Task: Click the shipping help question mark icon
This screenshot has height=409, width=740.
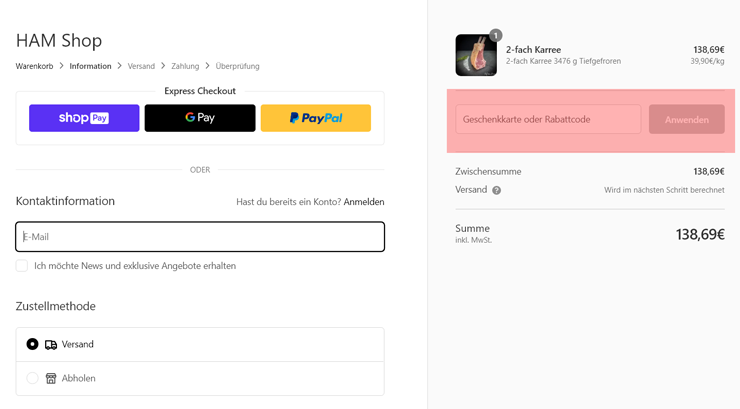Action: 496,190
